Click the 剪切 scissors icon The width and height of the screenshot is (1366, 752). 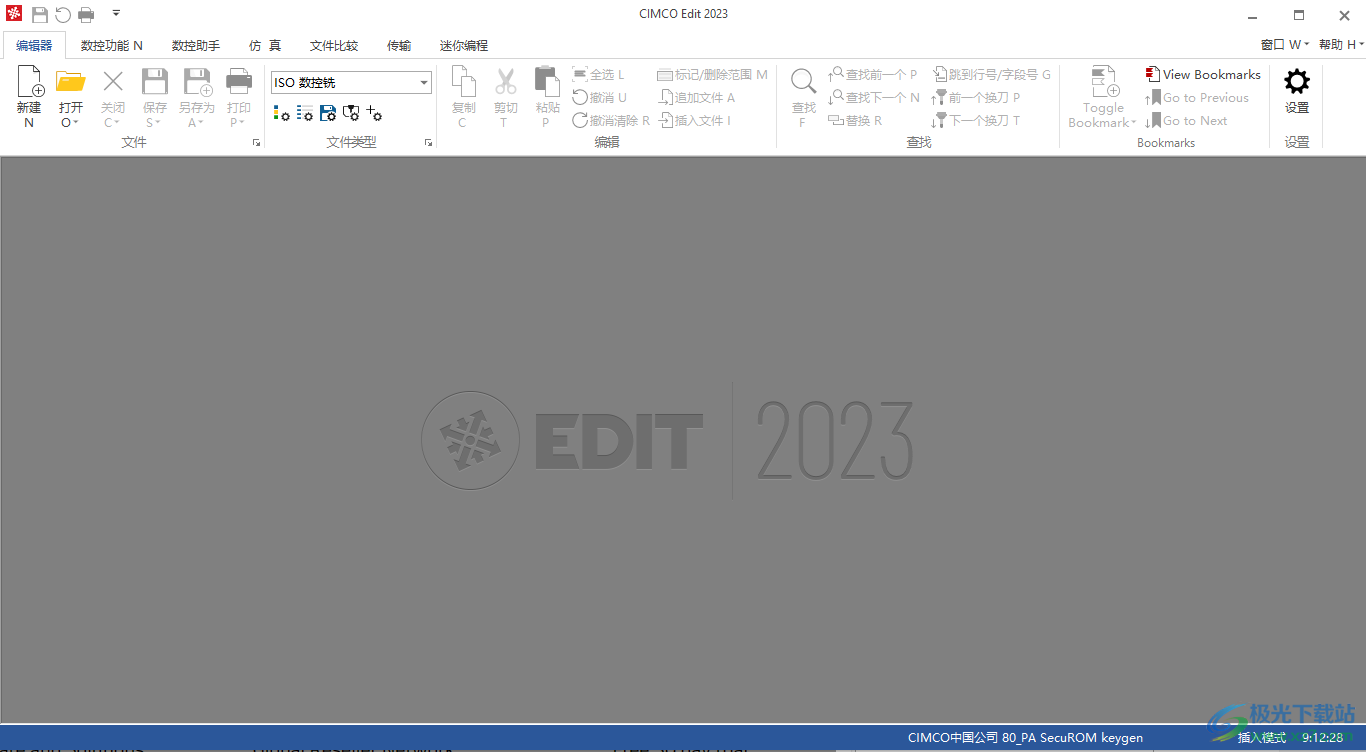click(505, 81)
